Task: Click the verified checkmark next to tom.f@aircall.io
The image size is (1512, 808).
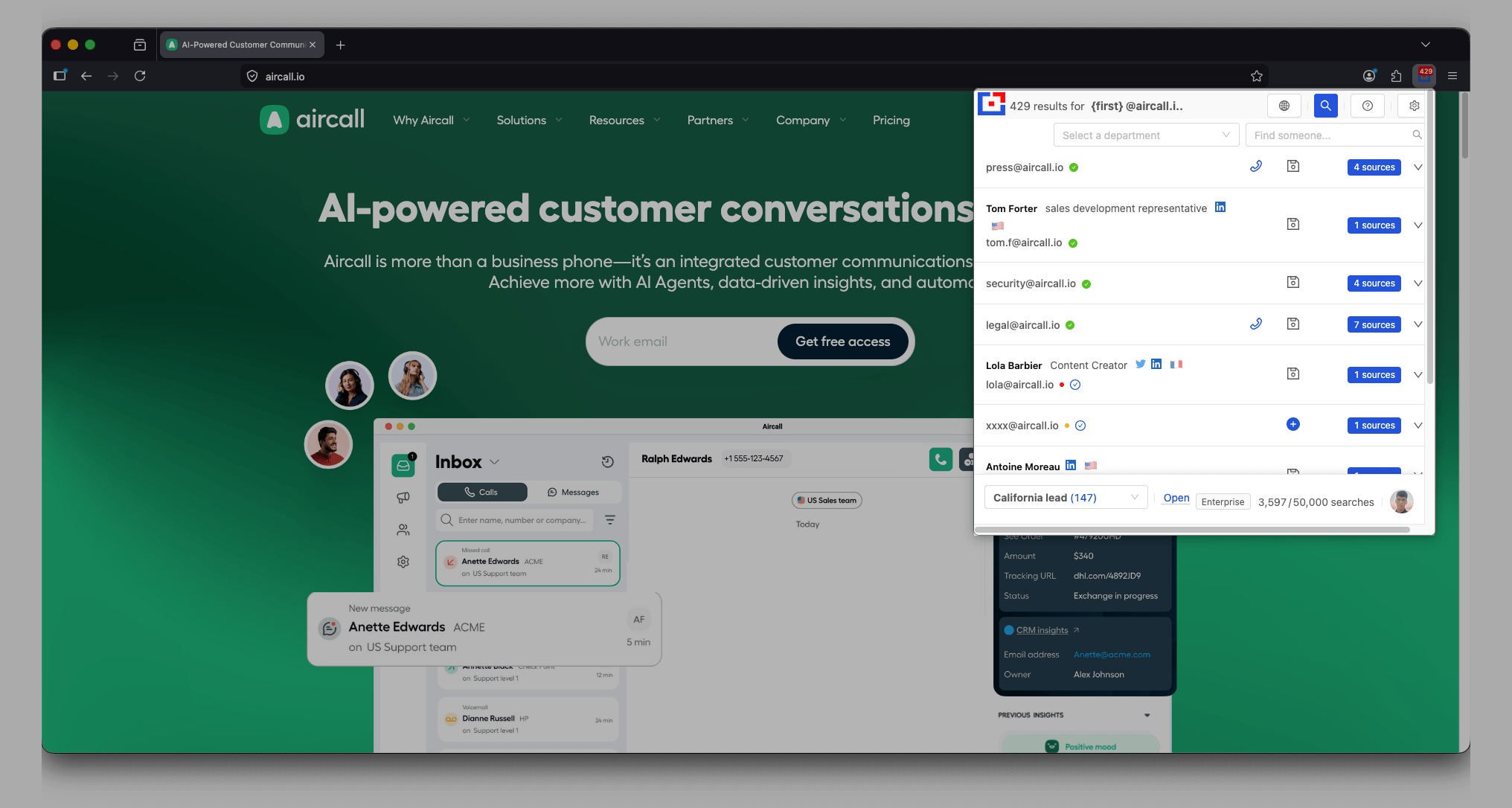Action: click(1073, 243)
